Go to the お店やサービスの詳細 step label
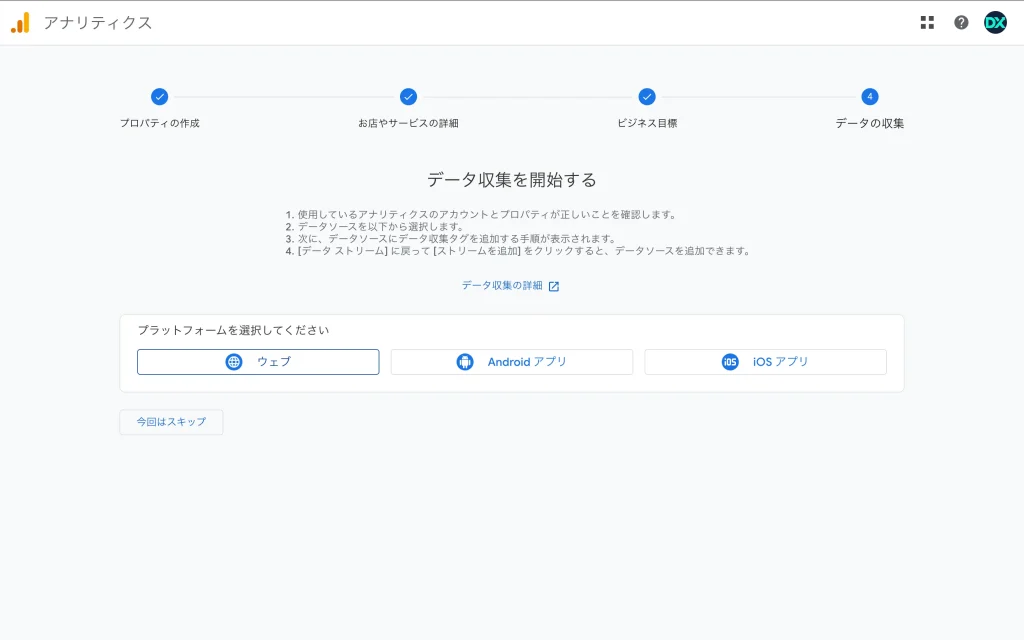 (x=408, y=124)
